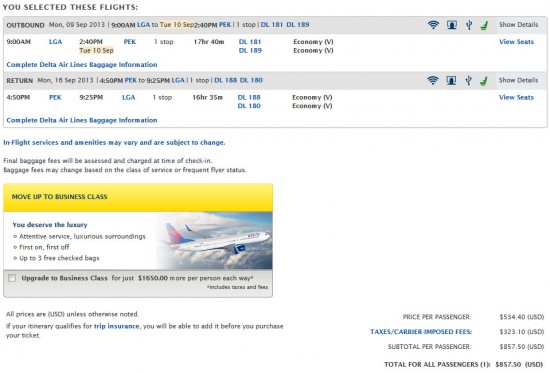
Task: Open the trip insurance link
Action: click(x=116, y=326)
